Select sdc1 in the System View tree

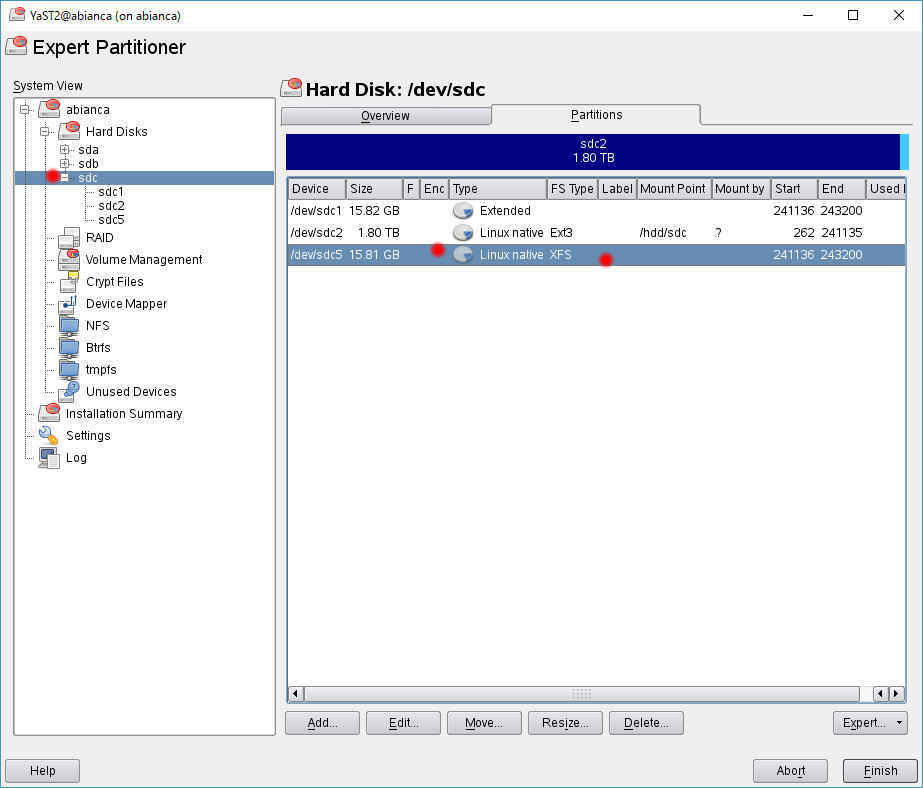[x=111, y=192]
